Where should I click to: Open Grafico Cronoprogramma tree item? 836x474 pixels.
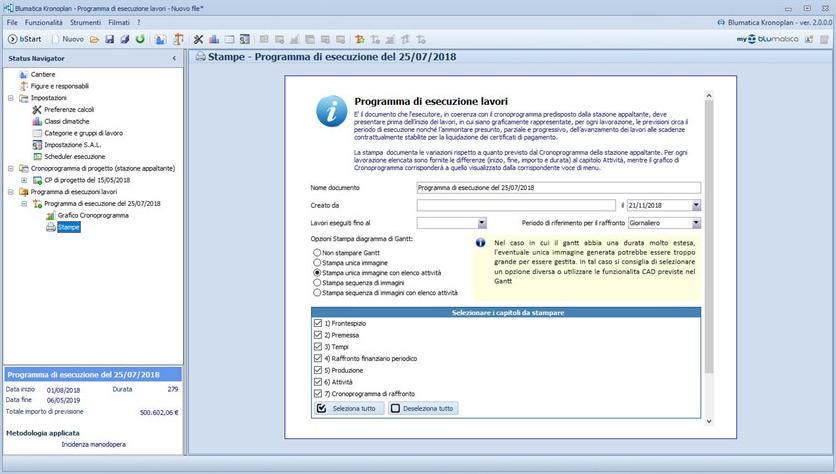93,215
